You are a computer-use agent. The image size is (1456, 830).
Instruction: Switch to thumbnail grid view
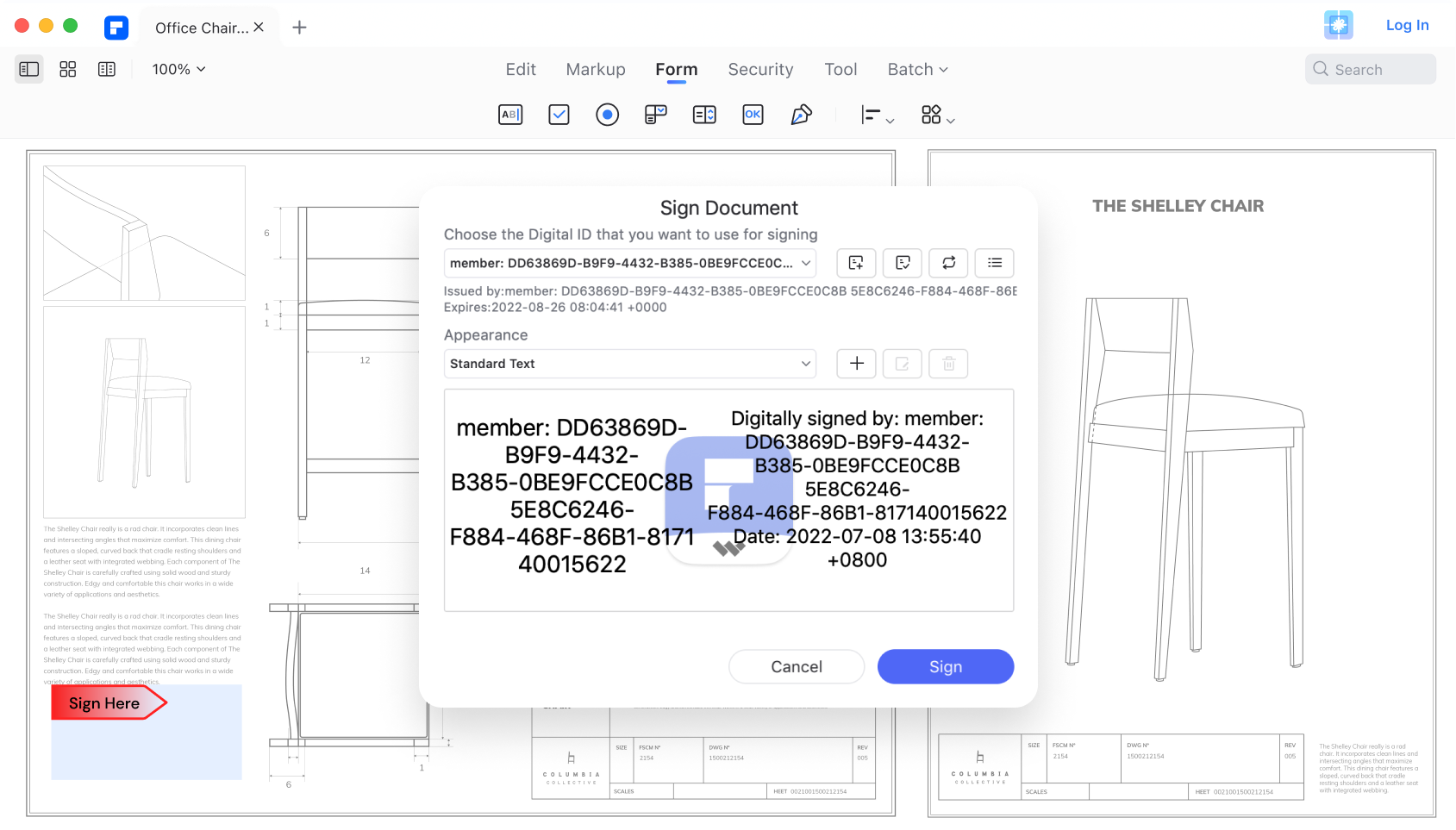pos(68,69)
